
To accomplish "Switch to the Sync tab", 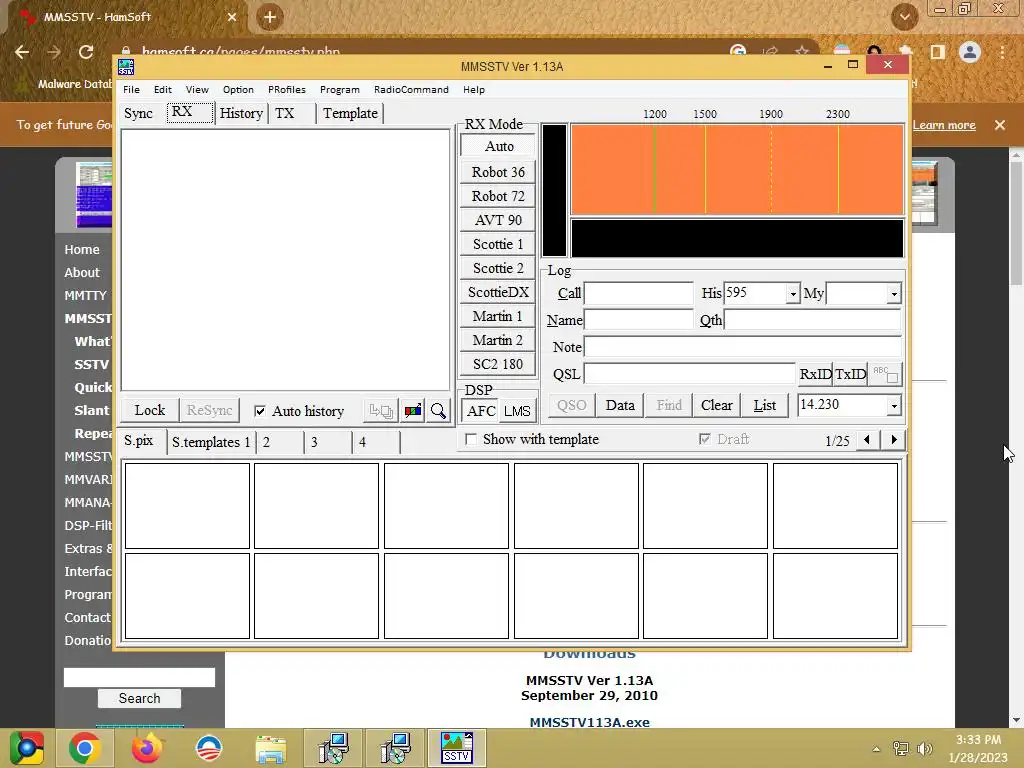I will 138,113.
